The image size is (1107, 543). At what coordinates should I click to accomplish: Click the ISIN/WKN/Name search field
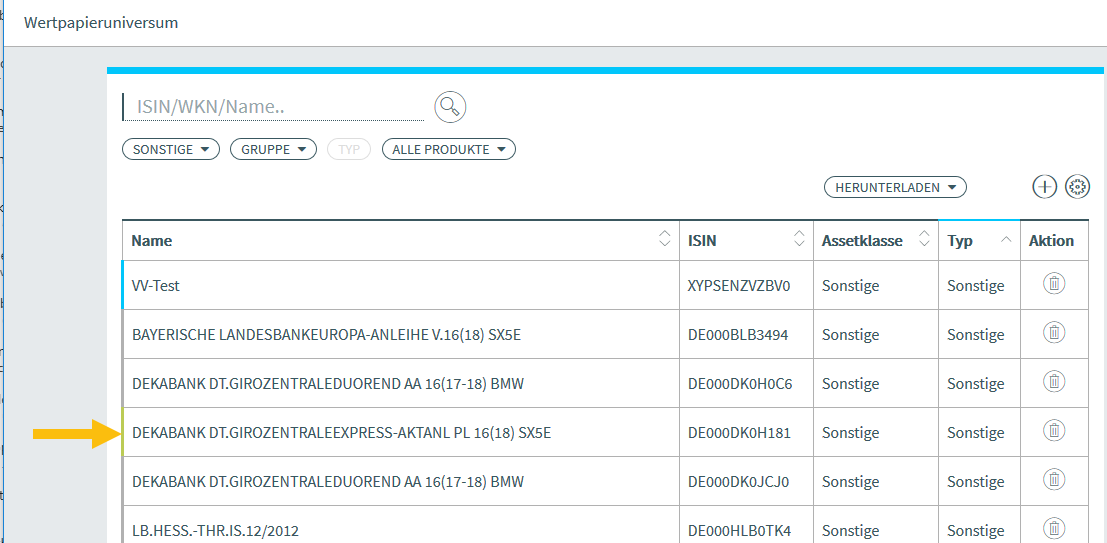[272, 106]
